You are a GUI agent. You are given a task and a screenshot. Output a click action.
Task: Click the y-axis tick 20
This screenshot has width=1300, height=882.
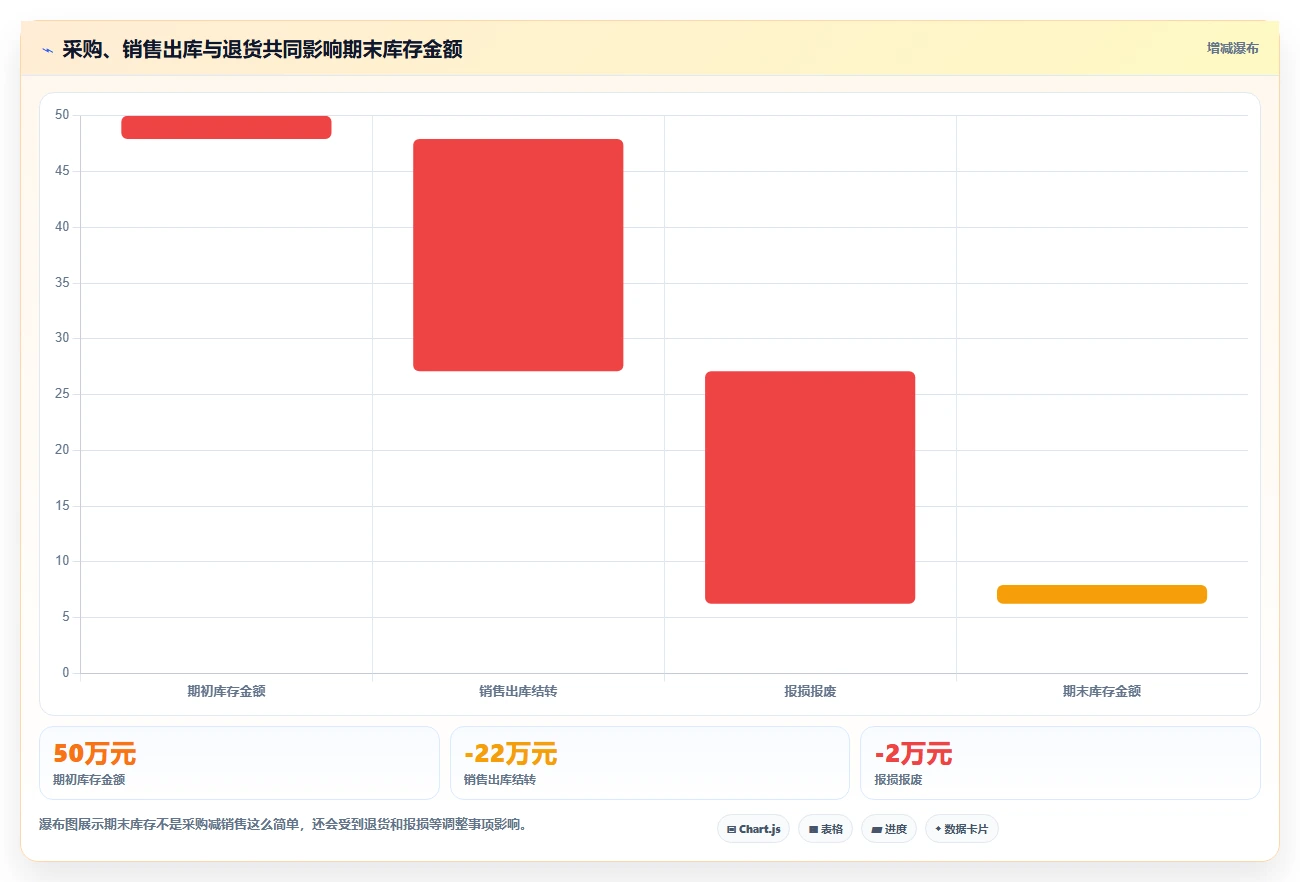pyautogui.click(x=62, y=450)
